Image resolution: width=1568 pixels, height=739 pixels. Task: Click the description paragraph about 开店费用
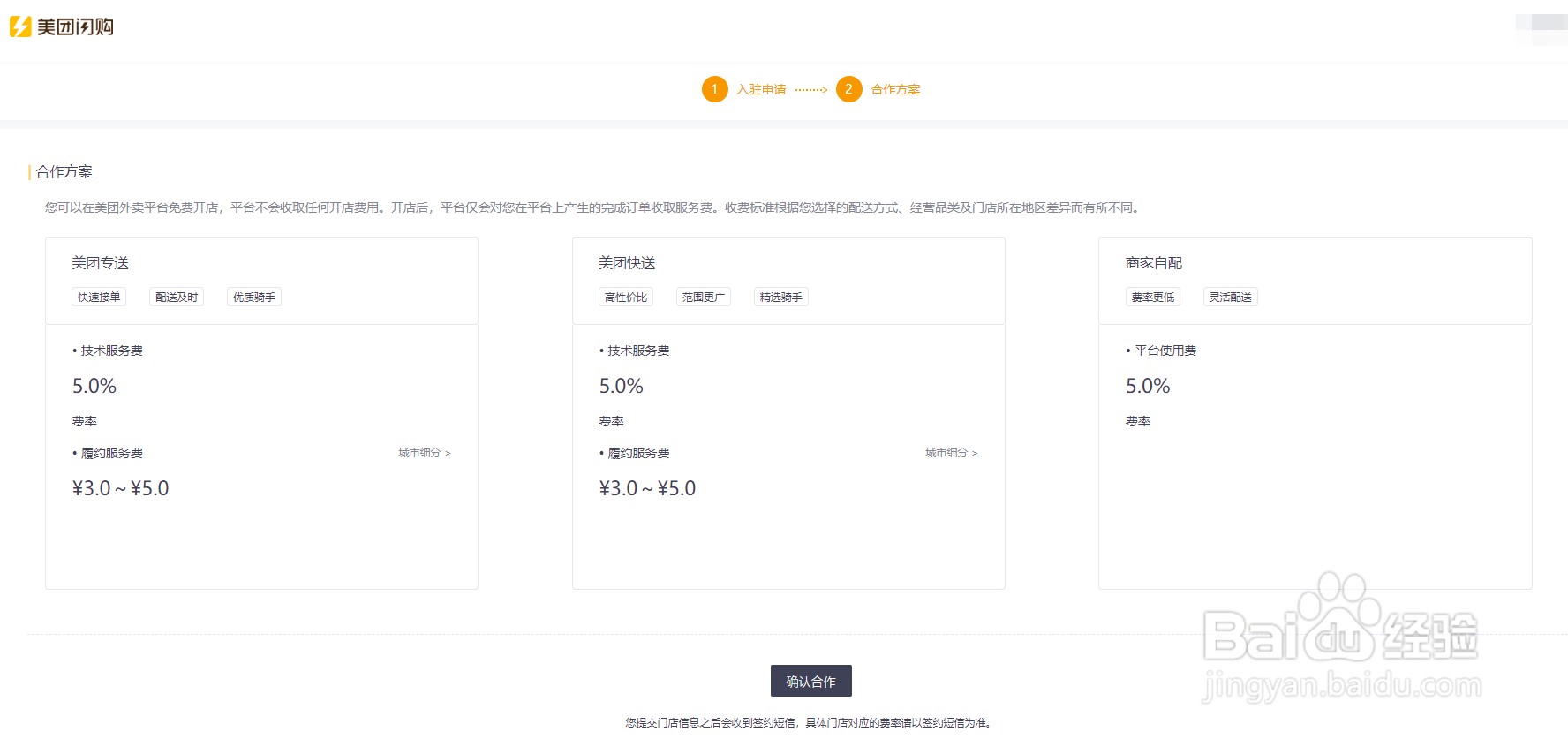pyautogui.click(x=594, y=207)
